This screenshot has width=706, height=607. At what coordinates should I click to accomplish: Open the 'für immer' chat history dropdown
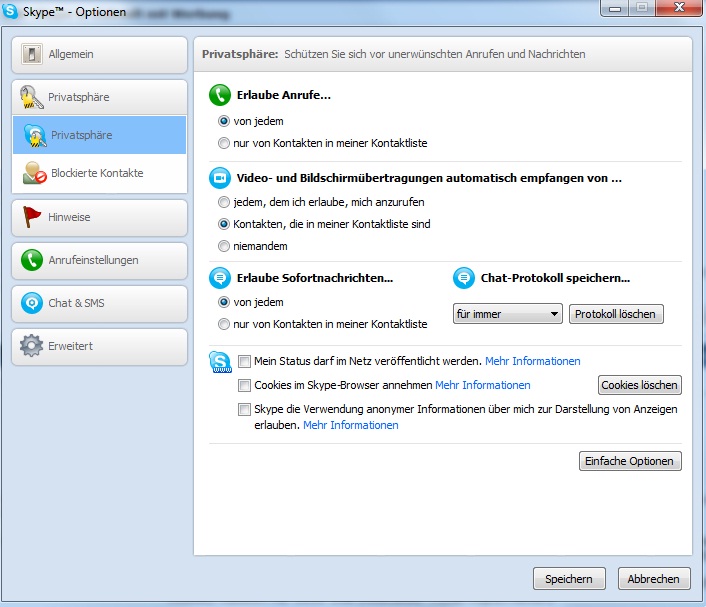click(x=507, y=314)
